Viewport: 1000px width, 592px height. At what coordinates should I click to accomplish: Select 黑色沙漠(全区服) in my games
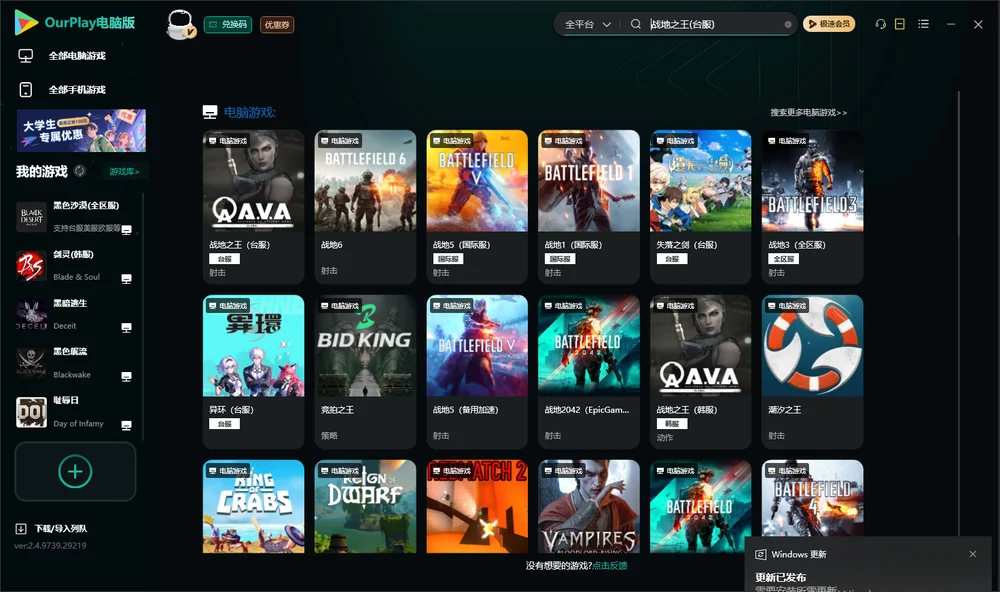(75, 217)
